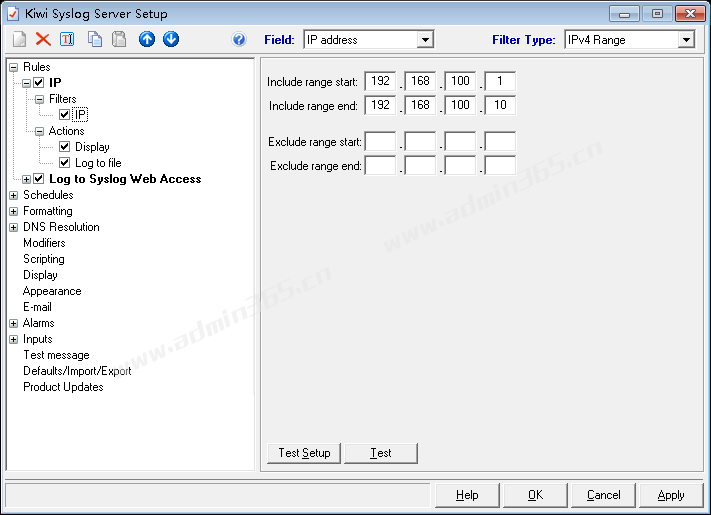Click the Kiwi Syslog title bar icon

[13, 14]
